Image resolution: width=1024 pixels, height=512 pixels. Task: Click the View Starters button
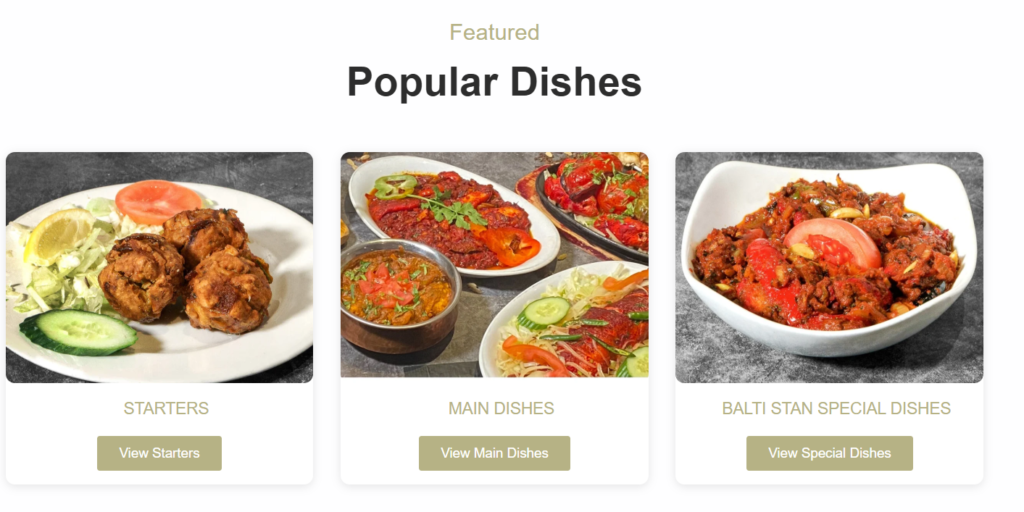(159, 453)
